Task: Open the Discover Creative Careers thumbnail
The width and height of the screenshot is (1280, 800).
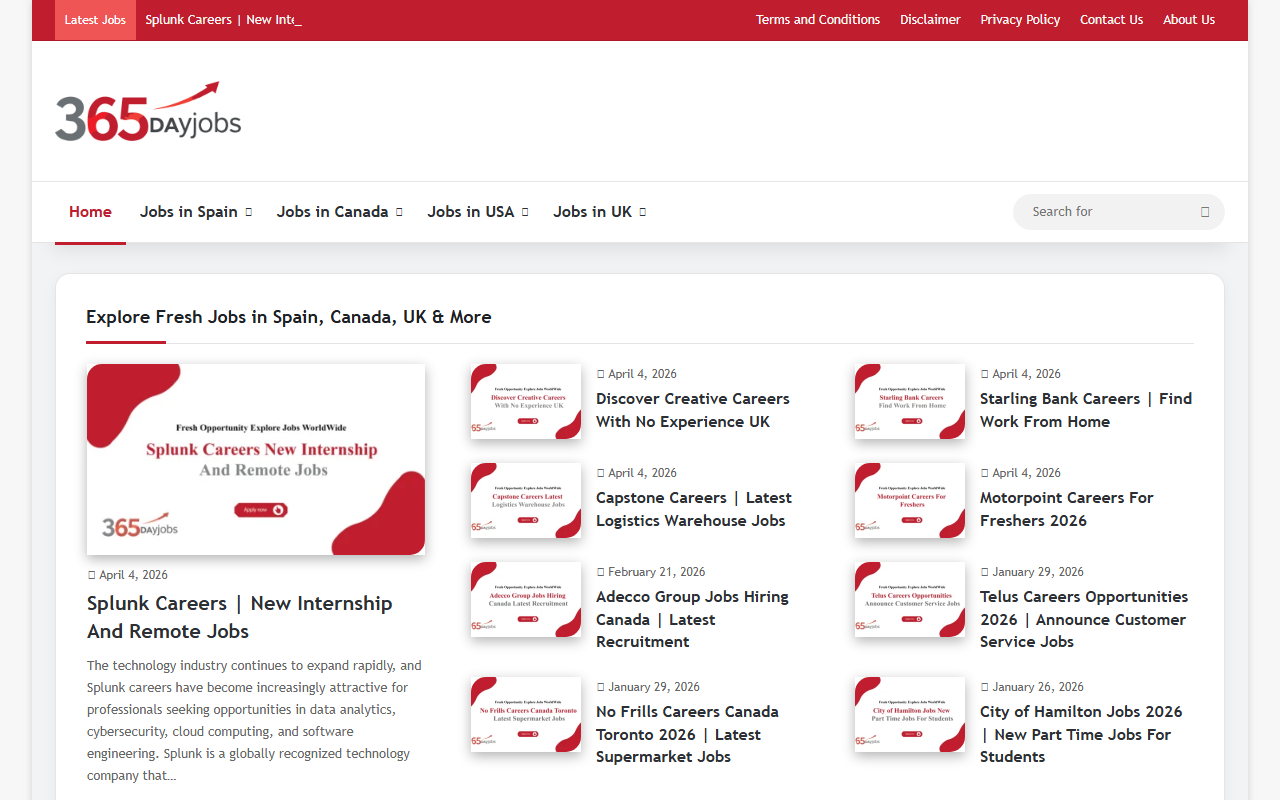Action: [526, 401]
